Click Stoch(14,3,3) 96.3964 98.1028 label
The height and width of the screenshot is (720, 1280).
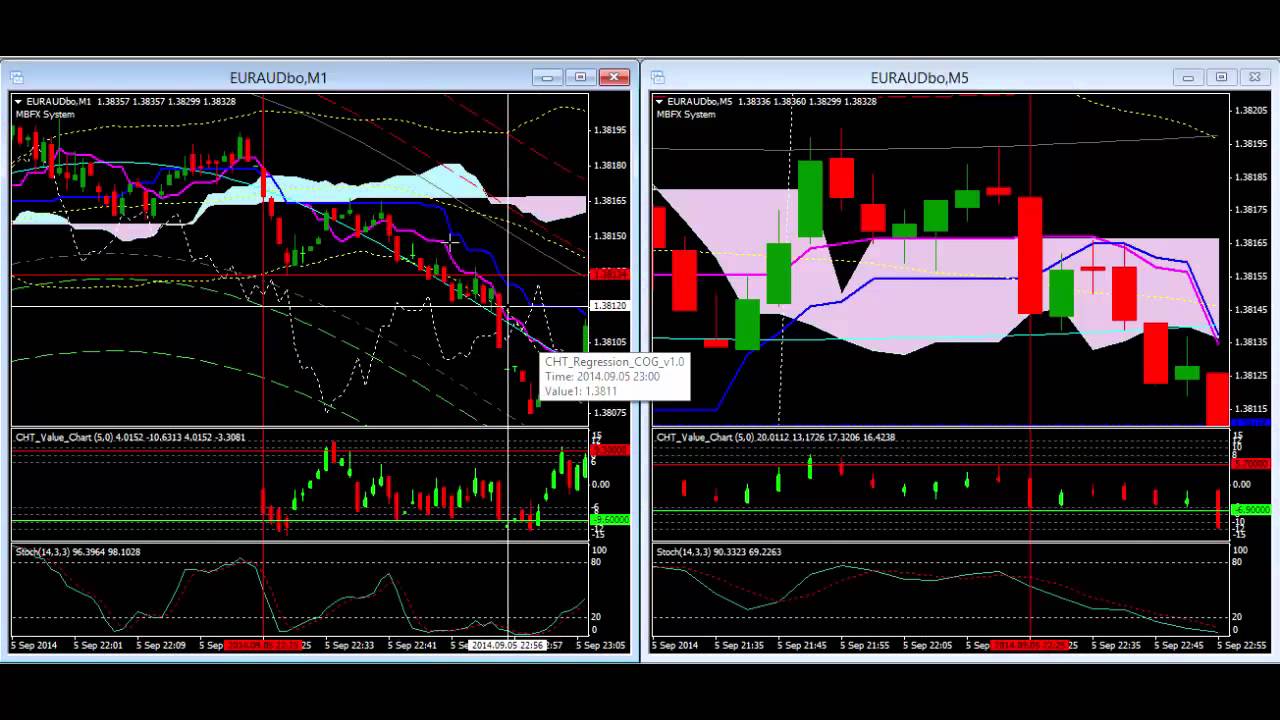[x=77, y=552]
